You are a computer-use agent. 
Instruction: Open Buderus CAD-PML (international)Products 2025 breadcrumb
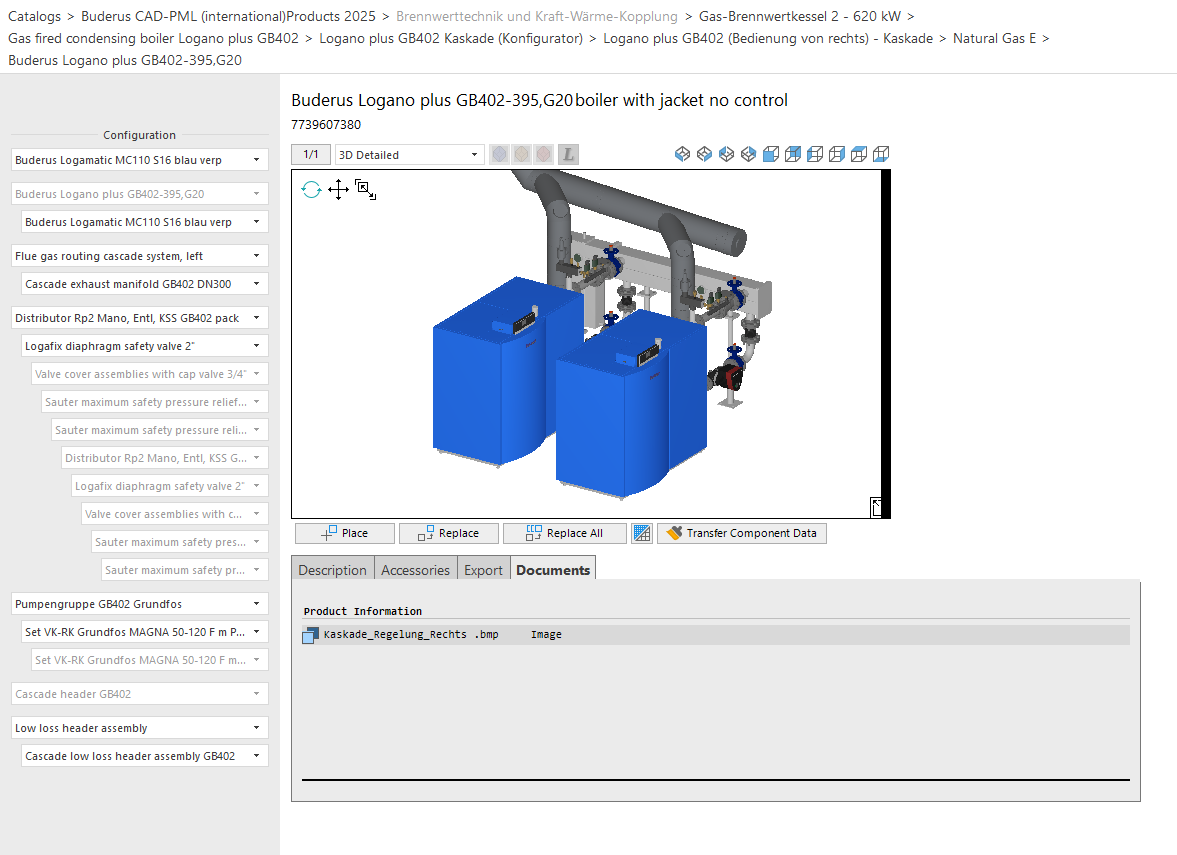coord(228,17)
